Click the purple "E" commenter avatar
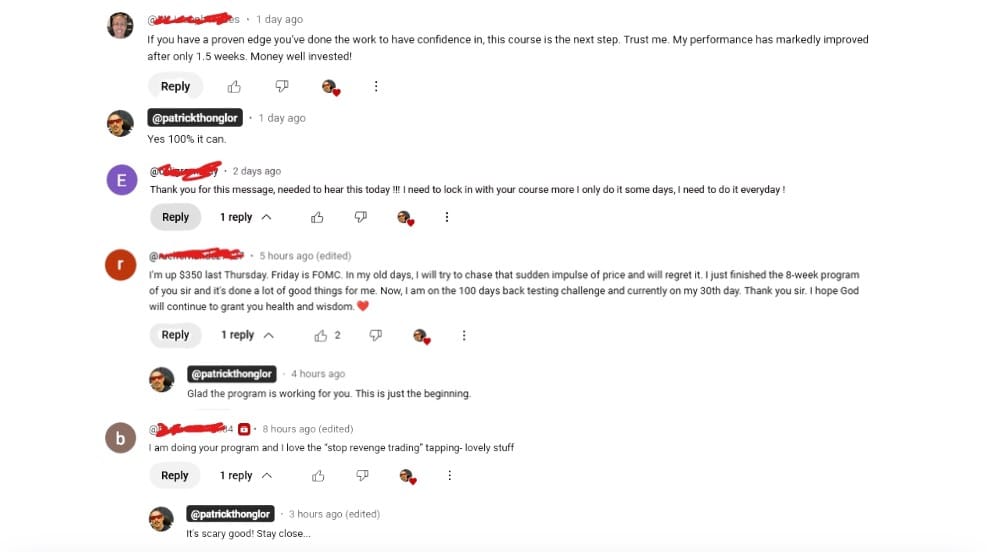Image resolution: width=987 pixels, height=552 pixels. pyautogui.click(x=120, y=180)
